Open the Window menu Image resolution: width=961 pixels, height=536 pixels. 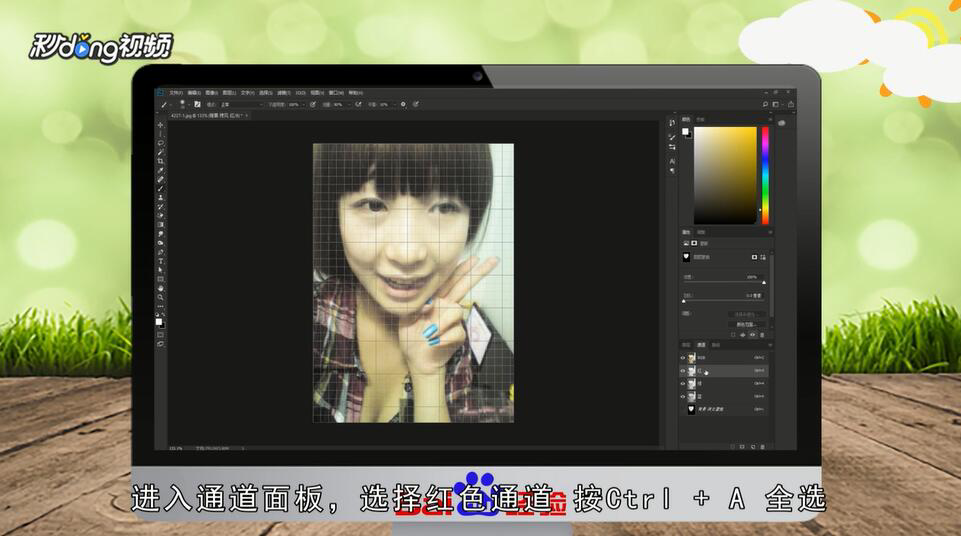pyautogui.click(x=336, y=92)
